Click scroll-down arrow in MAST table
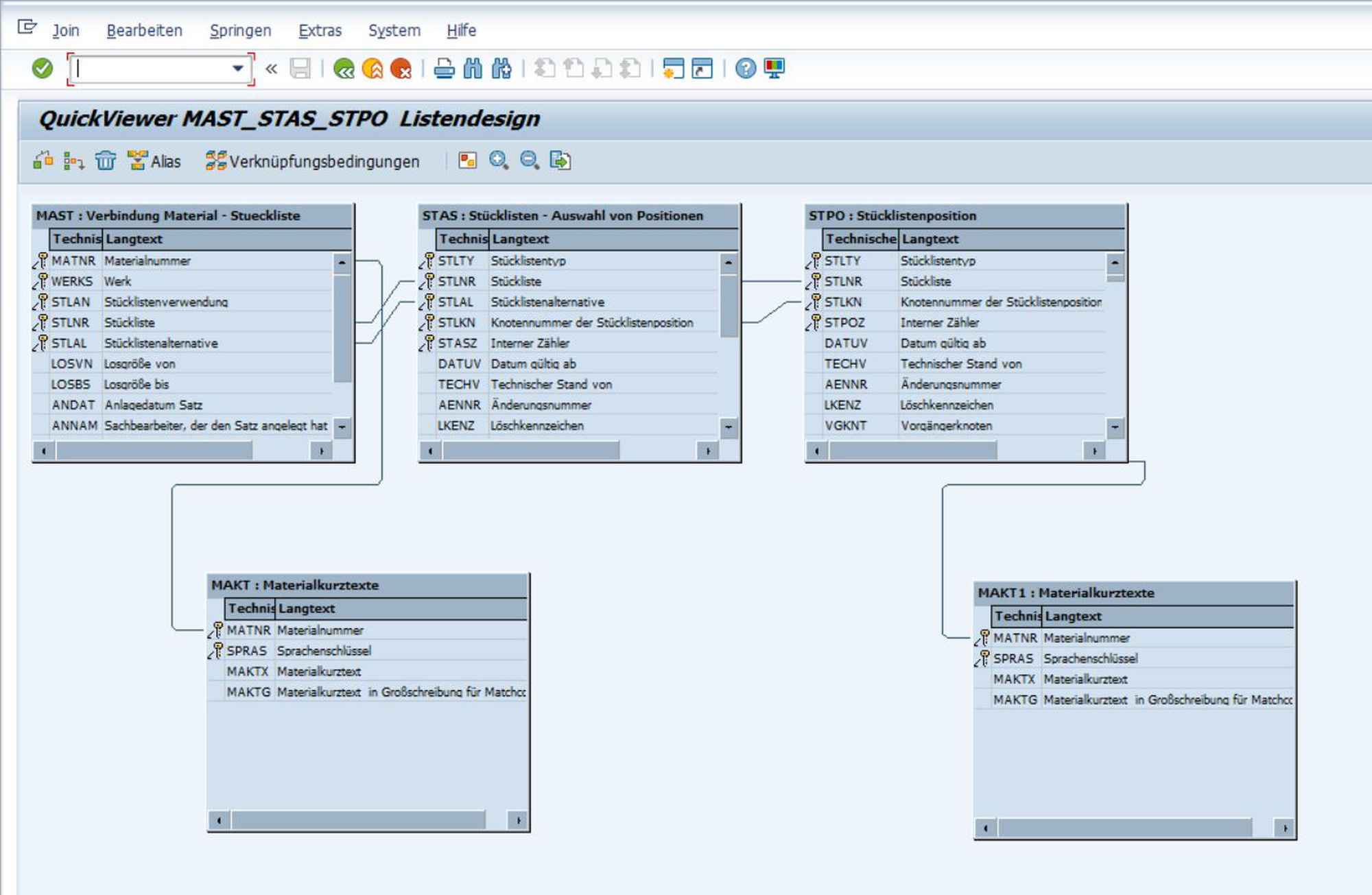The height and width of the screenshot is (895, 1372). [342, 427]
